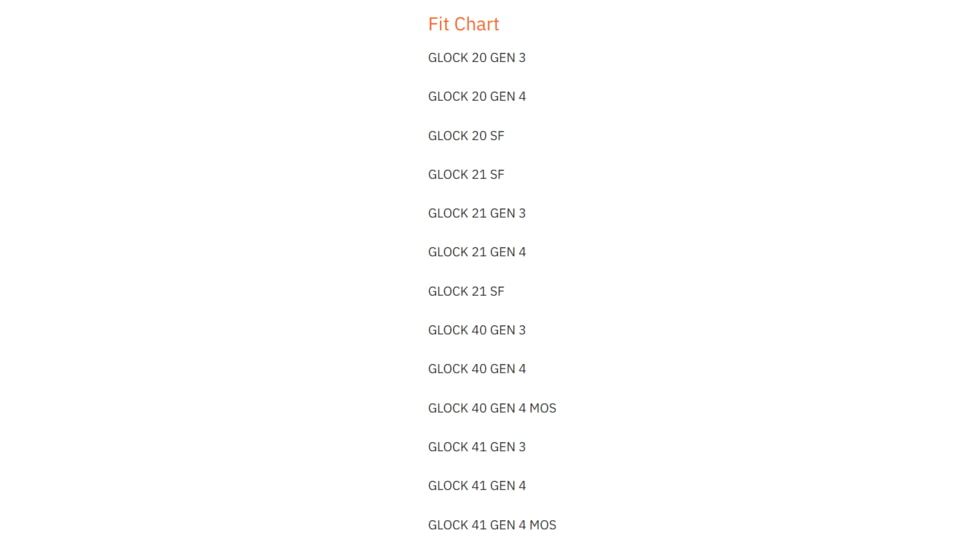Select the GLOCK 41 GEN 4 MOS line
Image resolution: width=978 pixels, height=550 pixels.
click(x=491, y=526)
